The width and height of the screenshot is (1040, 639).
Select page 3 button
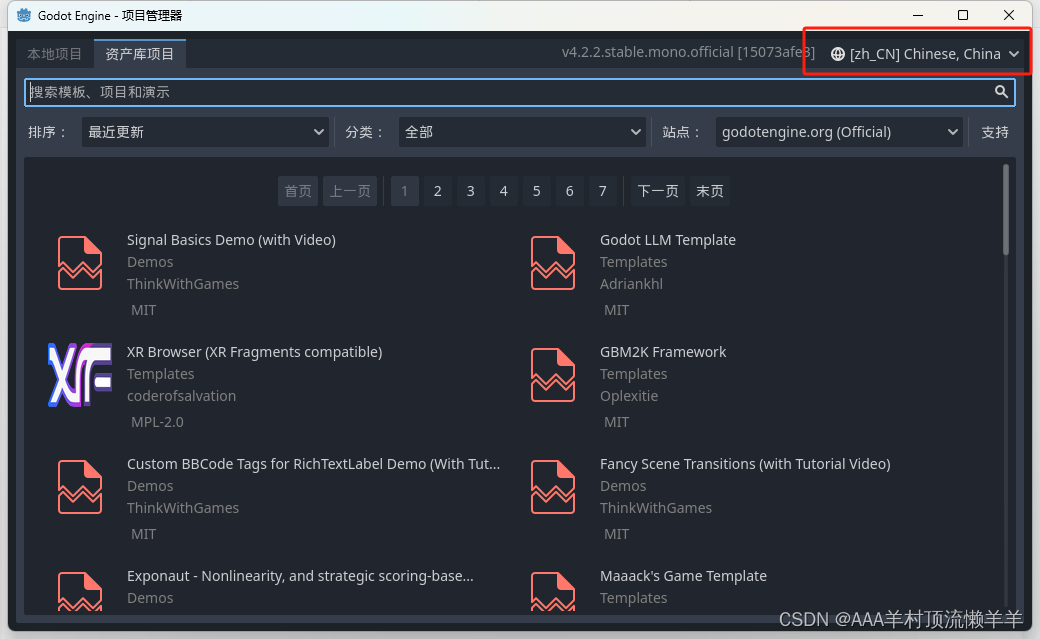point(471,191)
